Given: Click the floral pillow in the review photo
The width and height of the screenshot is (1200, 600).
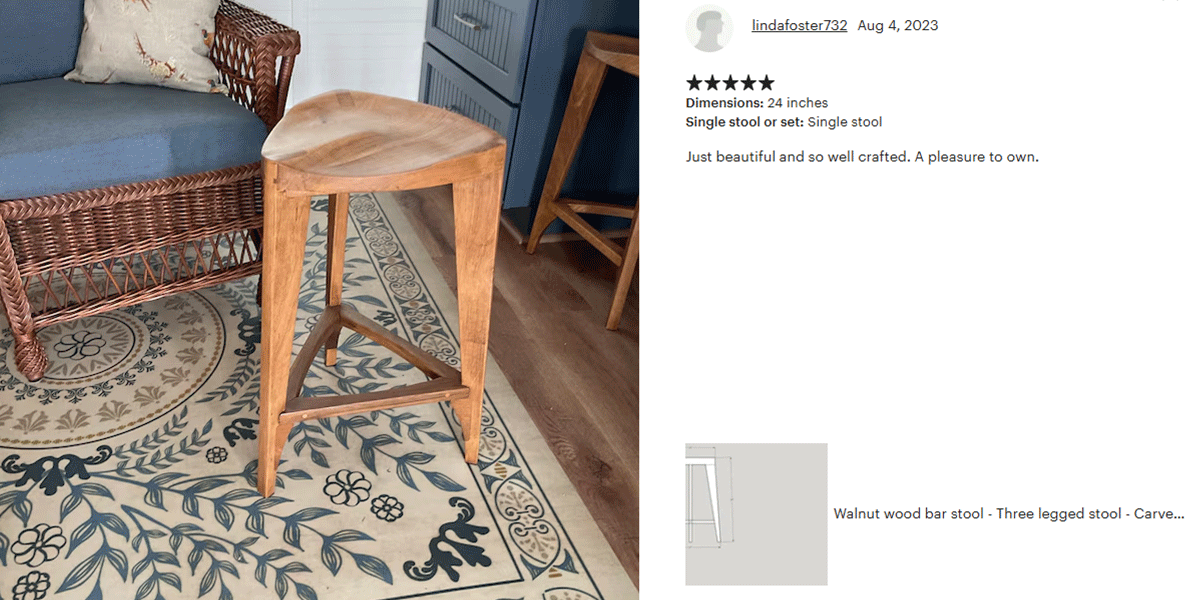Looking at the screenshot, I should tap(144, 42).
